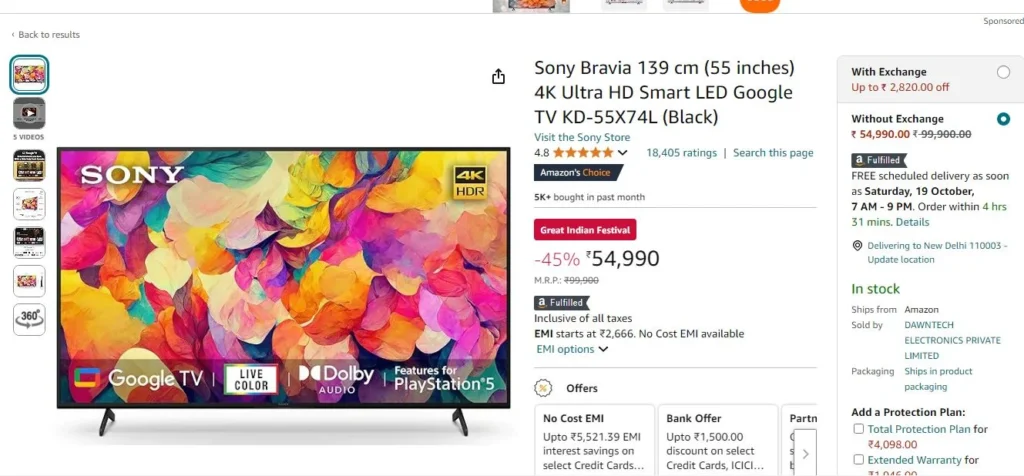
Task: Click the Great Indian Festival badge
Action: [585, 230]
